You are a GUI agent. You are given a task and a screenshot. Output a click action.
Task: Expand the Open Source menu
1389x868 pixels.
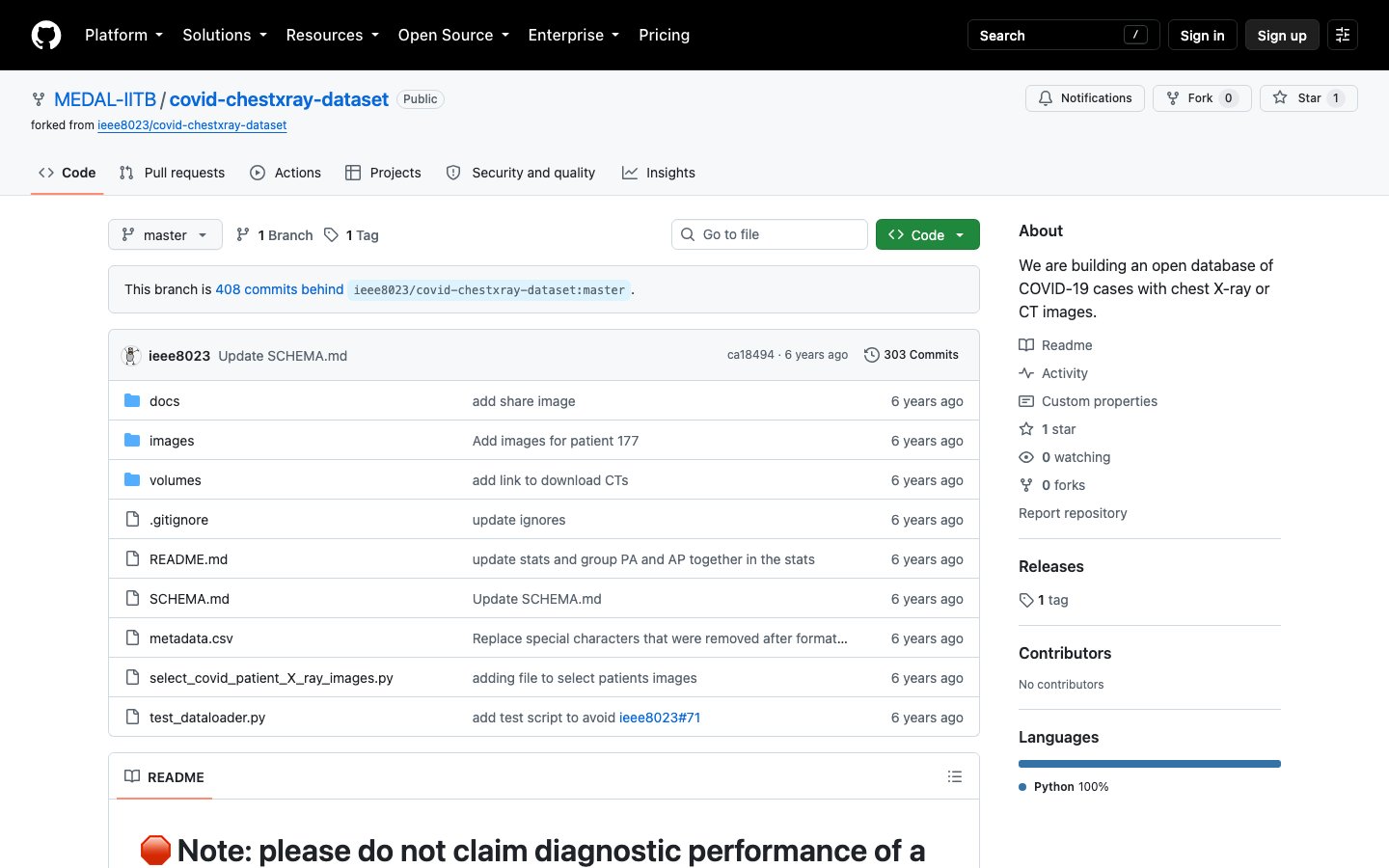click(x=453, y=35)
